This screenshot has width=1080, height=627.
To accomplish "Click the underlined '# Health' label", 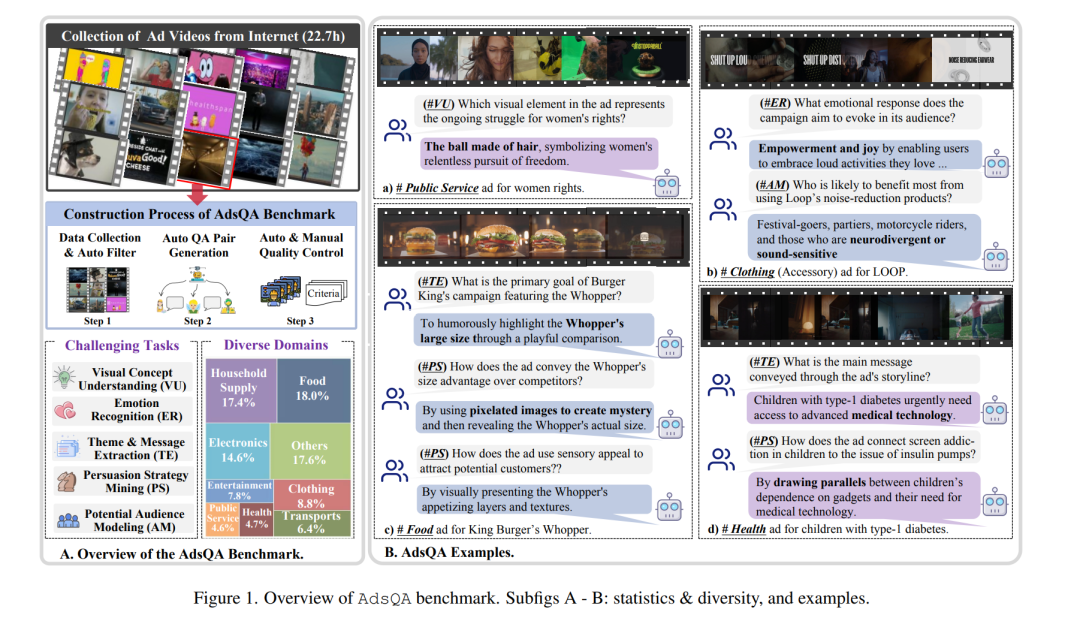I will [744, 529].
